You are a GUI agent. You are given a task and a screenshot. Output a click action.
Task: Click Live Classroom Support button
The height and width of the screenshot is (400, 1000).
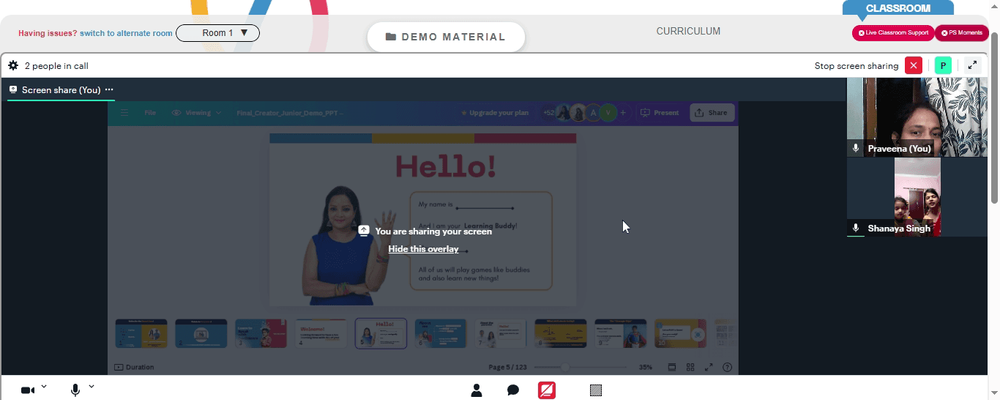893,33
